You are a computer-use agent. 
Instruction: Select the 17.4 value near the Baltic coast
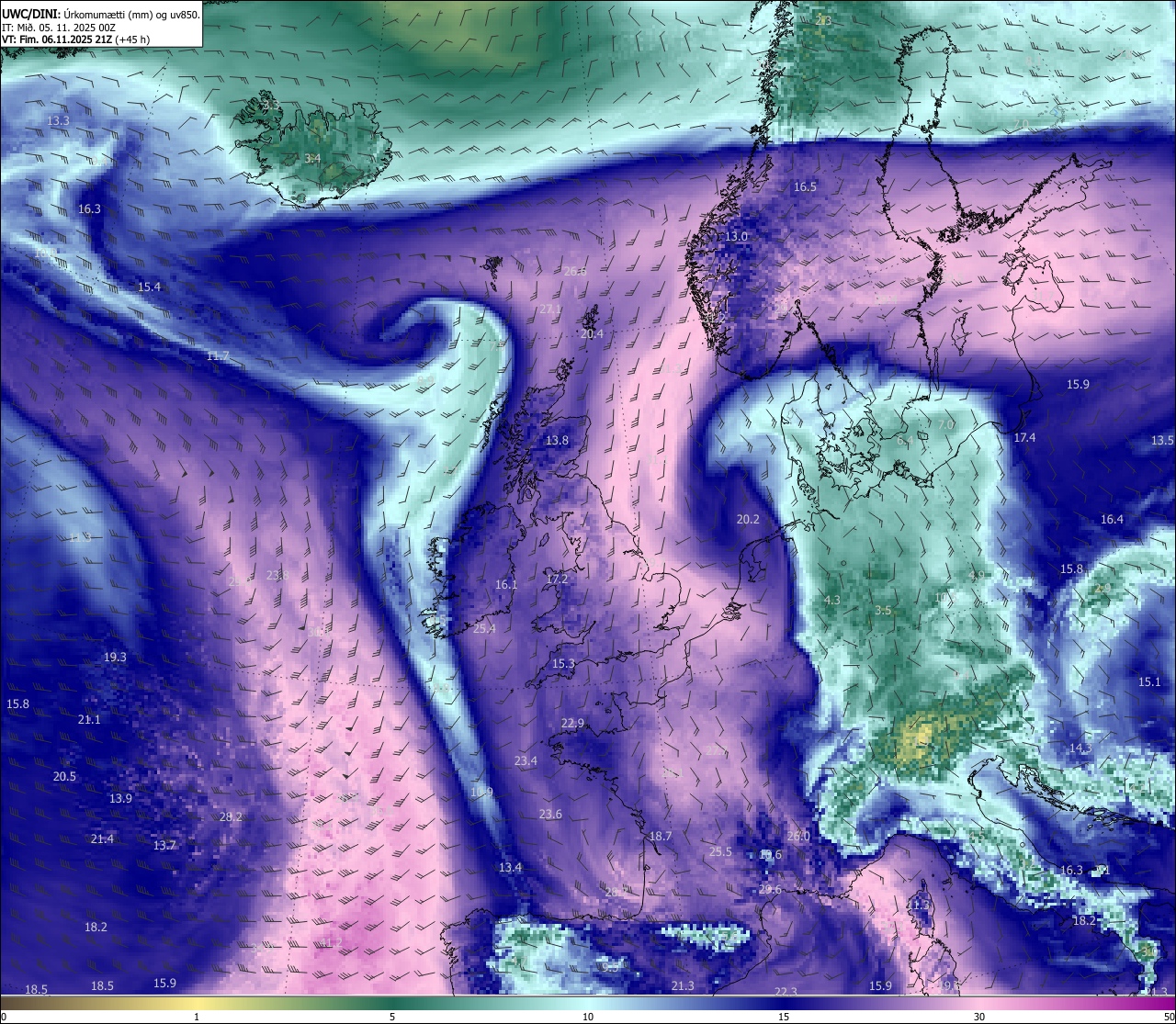click(1024, 438)
